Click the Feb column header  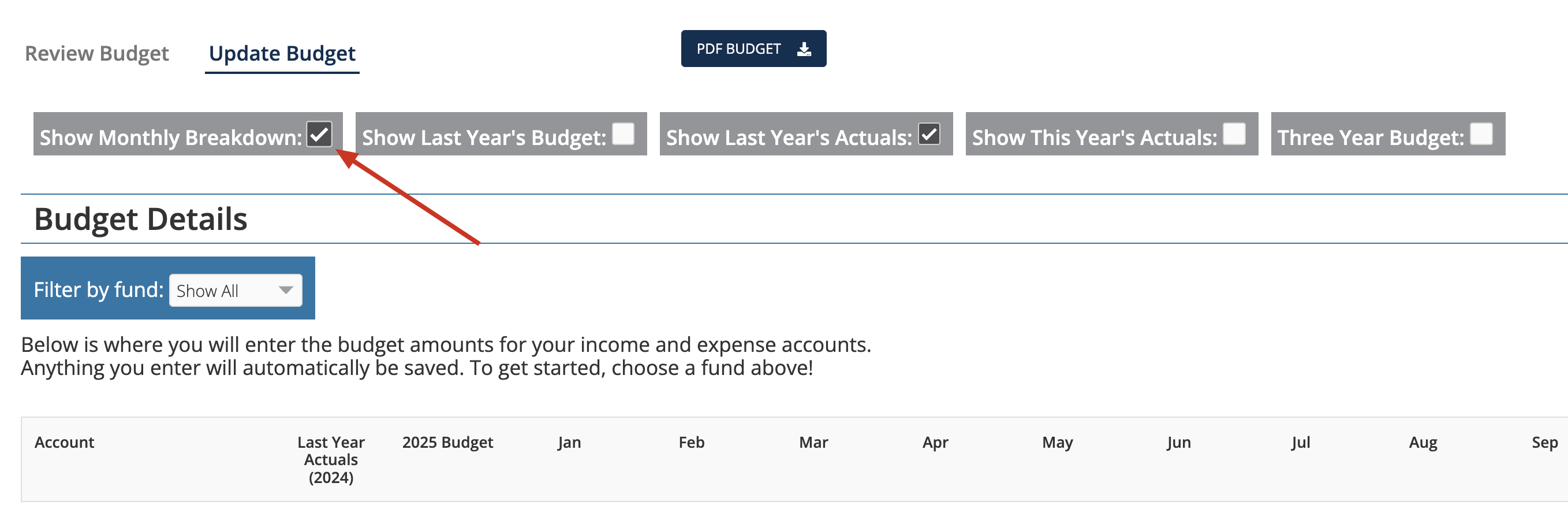[692, 443]
